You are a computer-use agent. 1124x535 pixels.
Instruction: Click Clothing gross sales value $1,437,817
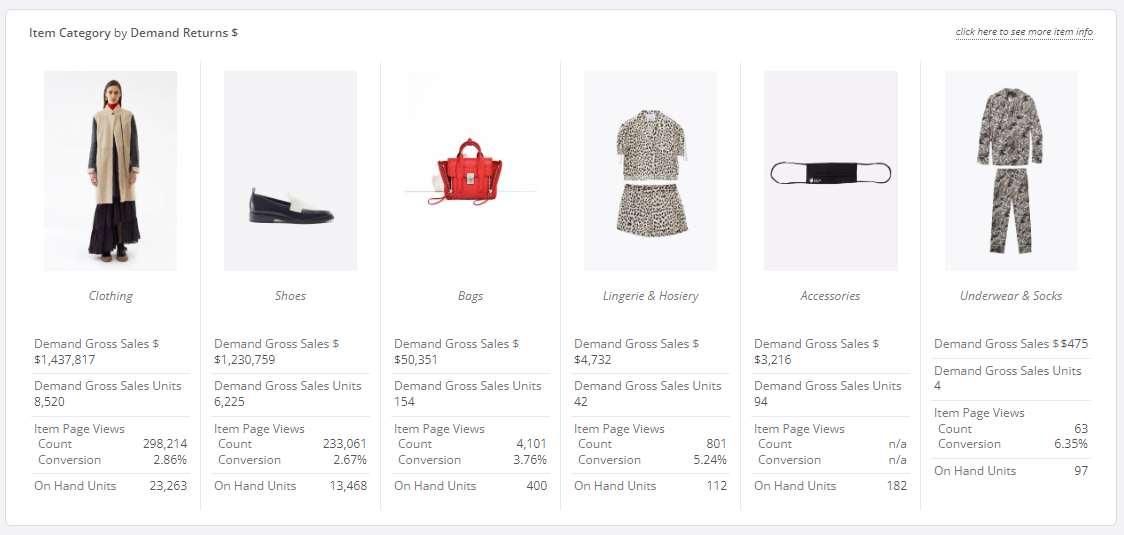click(x=65, y=360)
